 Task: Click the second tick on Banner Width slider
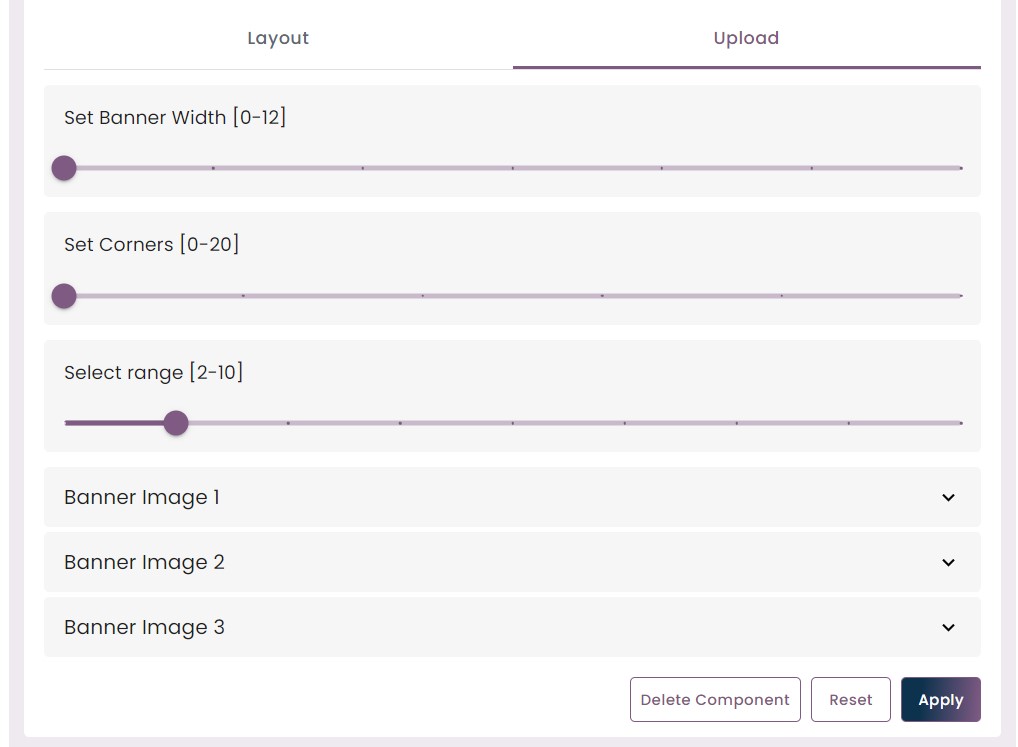click(213, 168)
